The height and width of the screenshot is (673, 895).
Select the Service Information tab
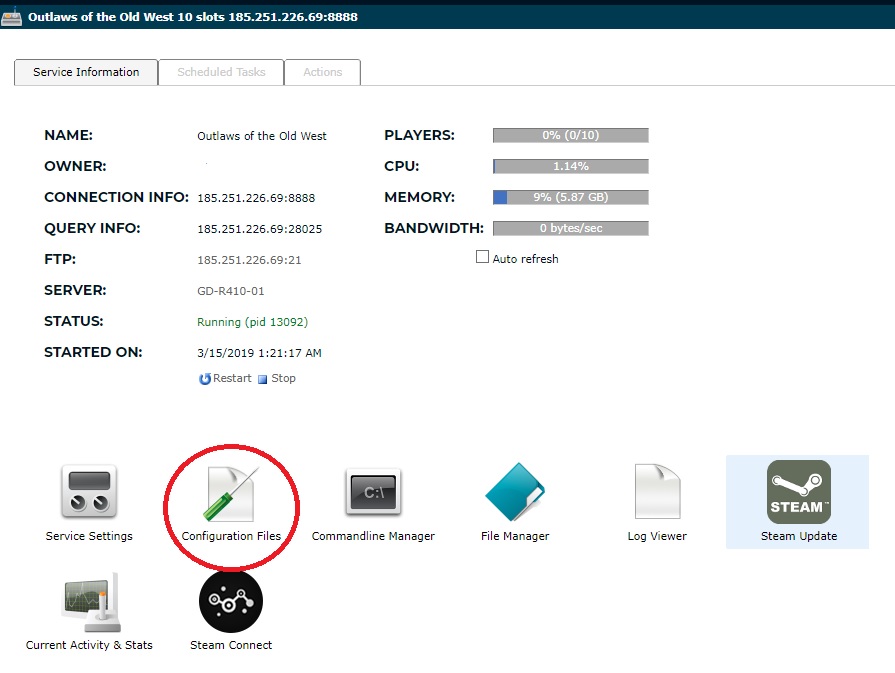86,72
